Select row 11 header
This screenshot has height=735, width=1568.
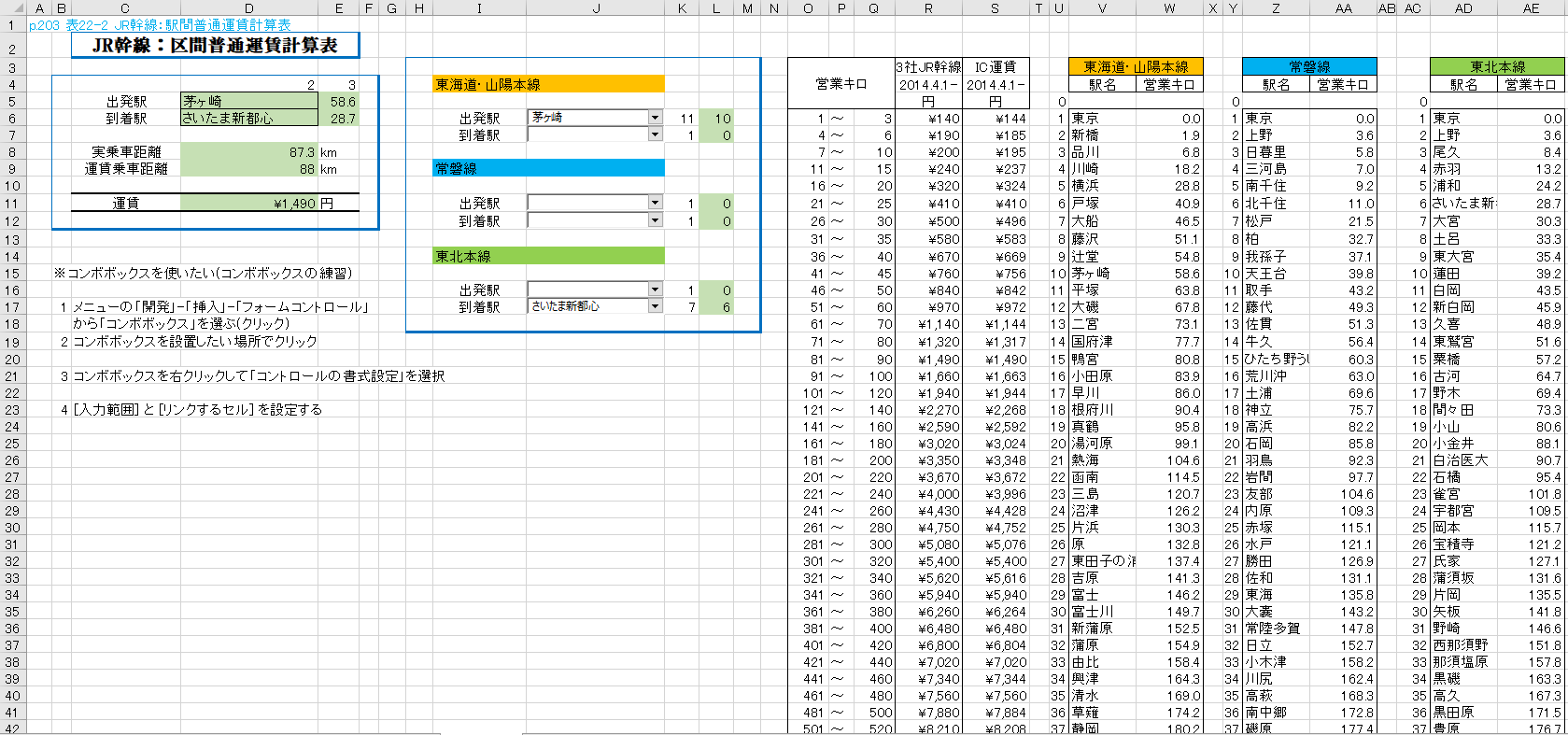pyautogui.click(x=13, y=203)
